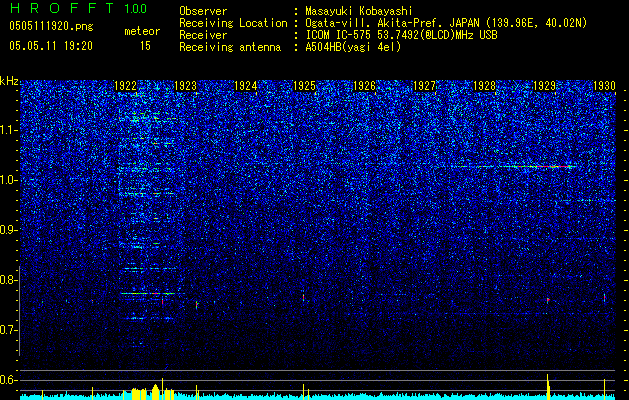Click the tall yellow power spike under 1929
The image size is (629, 400).
coord(548,386)
